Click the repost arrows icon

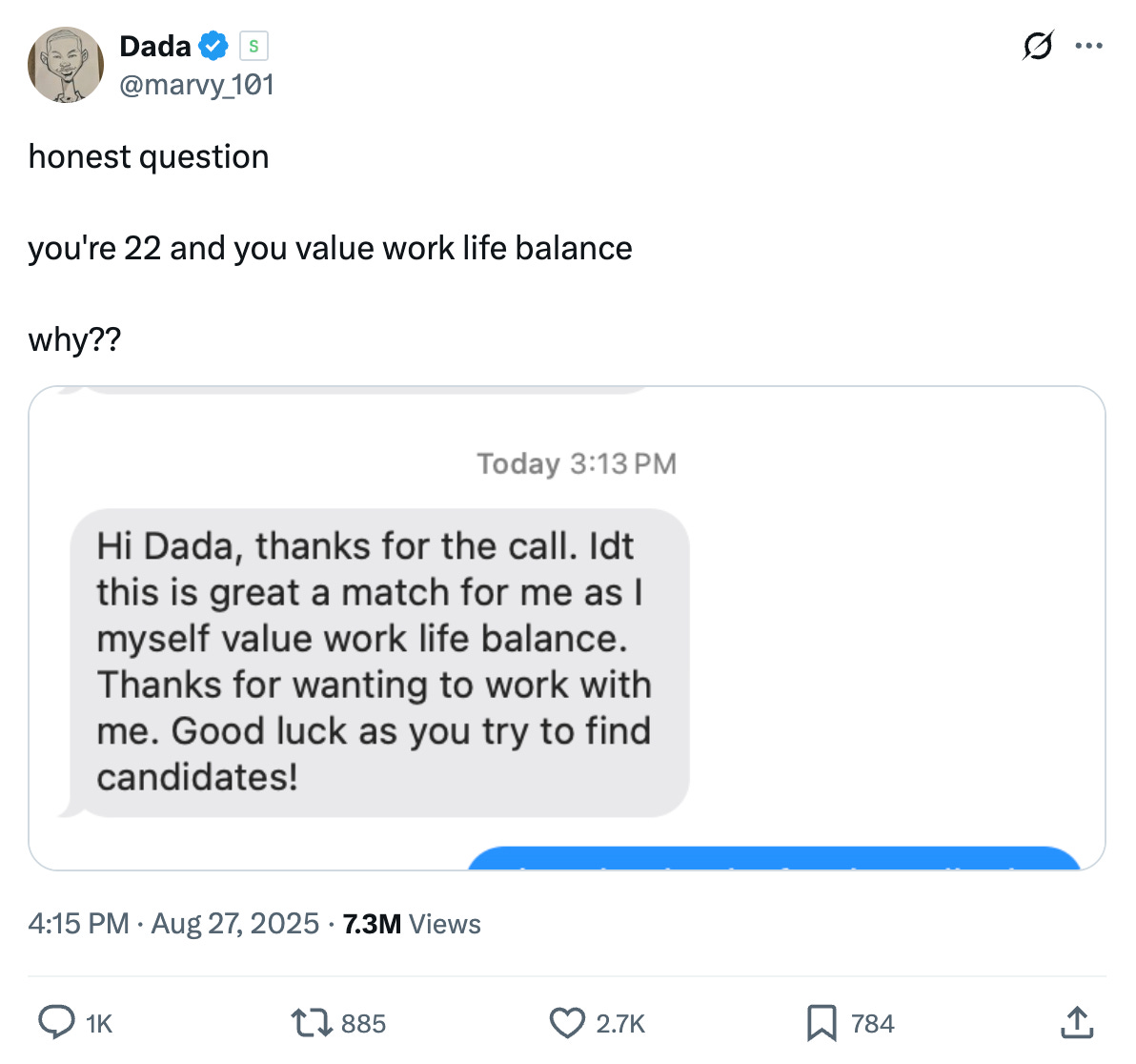click(310, 1023)
